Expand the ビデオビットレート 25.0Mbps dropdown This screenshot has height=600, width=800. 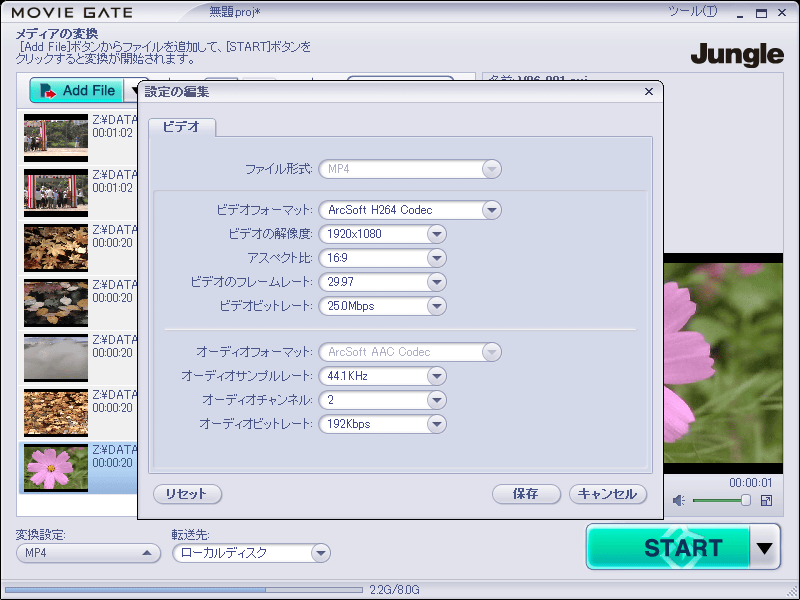383,306
